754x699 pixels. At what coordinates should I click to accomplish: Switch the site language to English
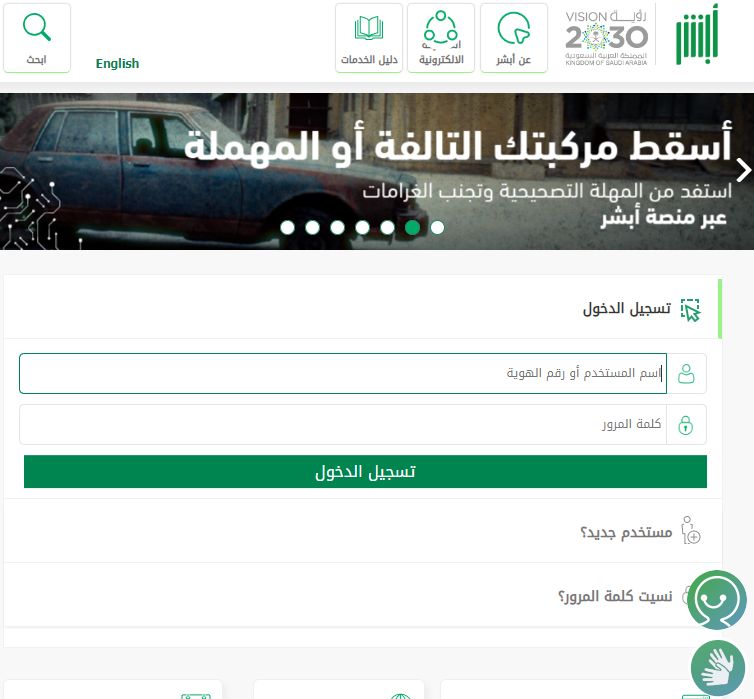click(x=117, y=64)
